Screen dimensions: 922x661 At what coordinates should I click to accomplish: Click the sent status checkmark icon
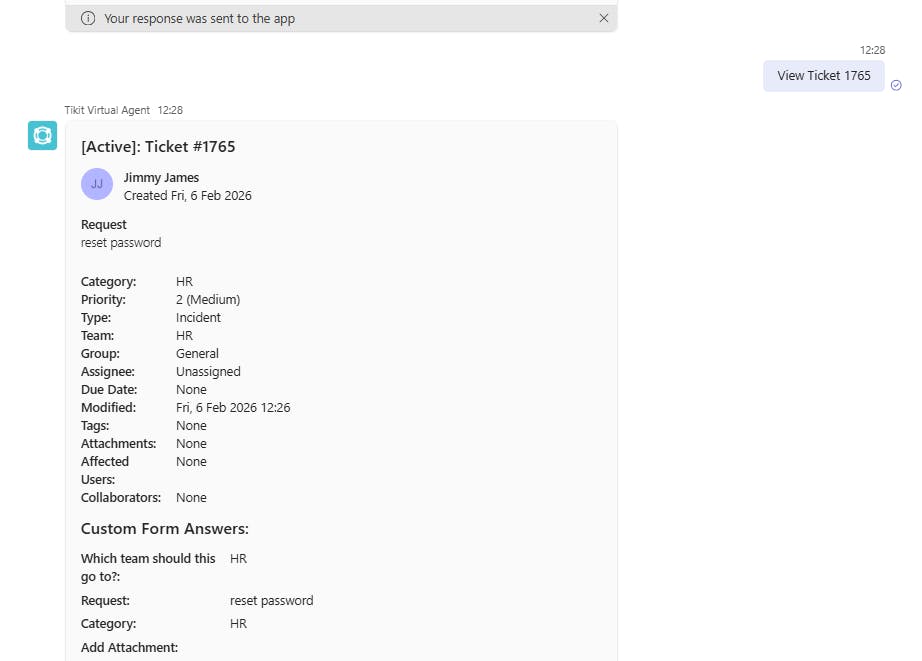point(896,86)
